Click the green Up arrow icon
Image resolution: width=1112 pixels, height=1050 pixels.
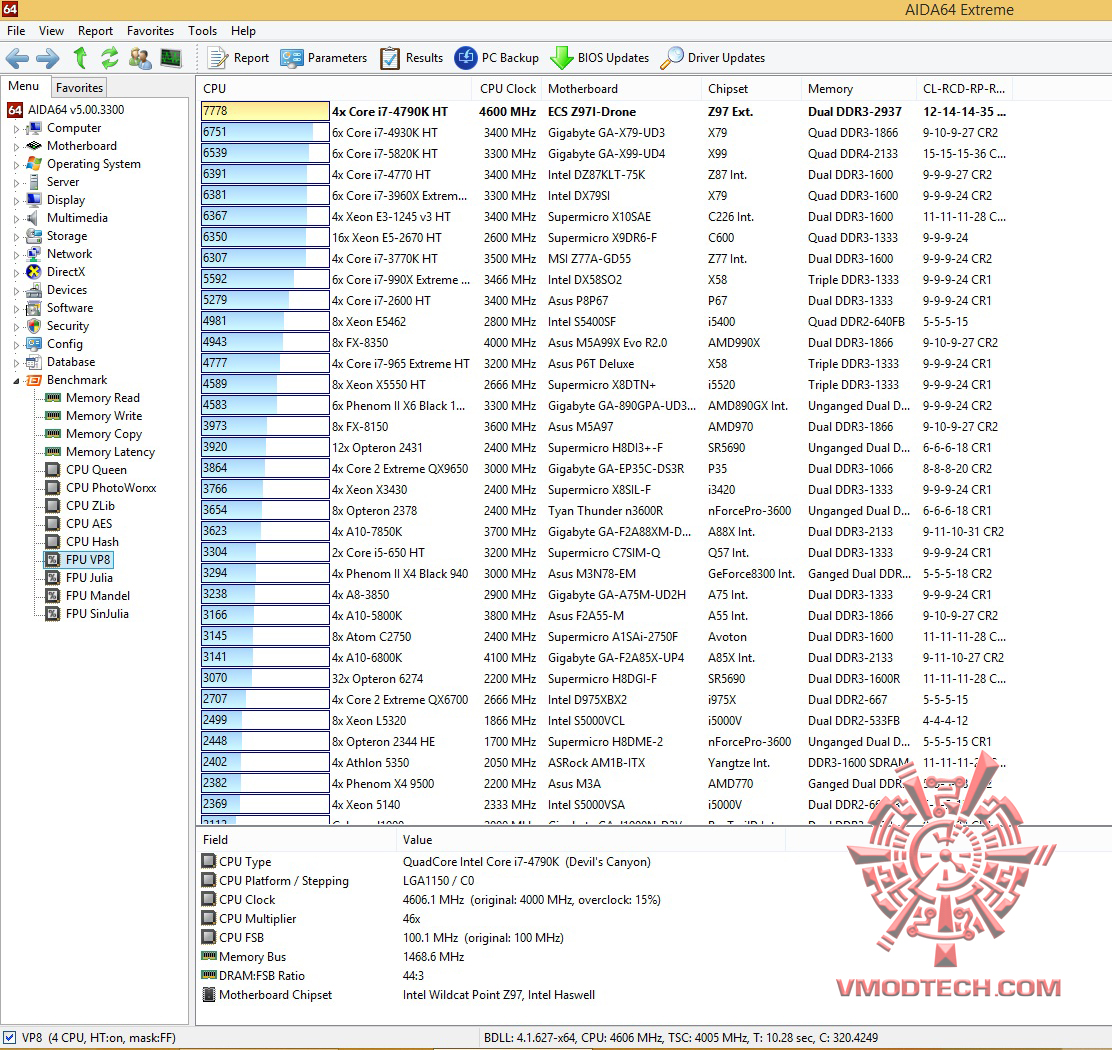(x=80, y=57)
